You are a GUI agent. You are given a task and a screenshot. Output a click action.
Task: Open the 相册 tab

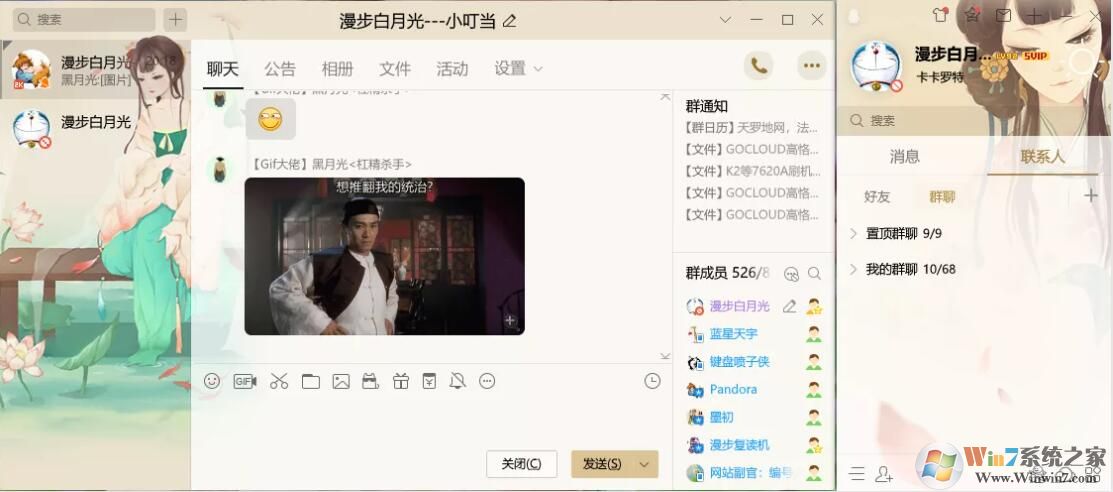(x=337, y=69)
